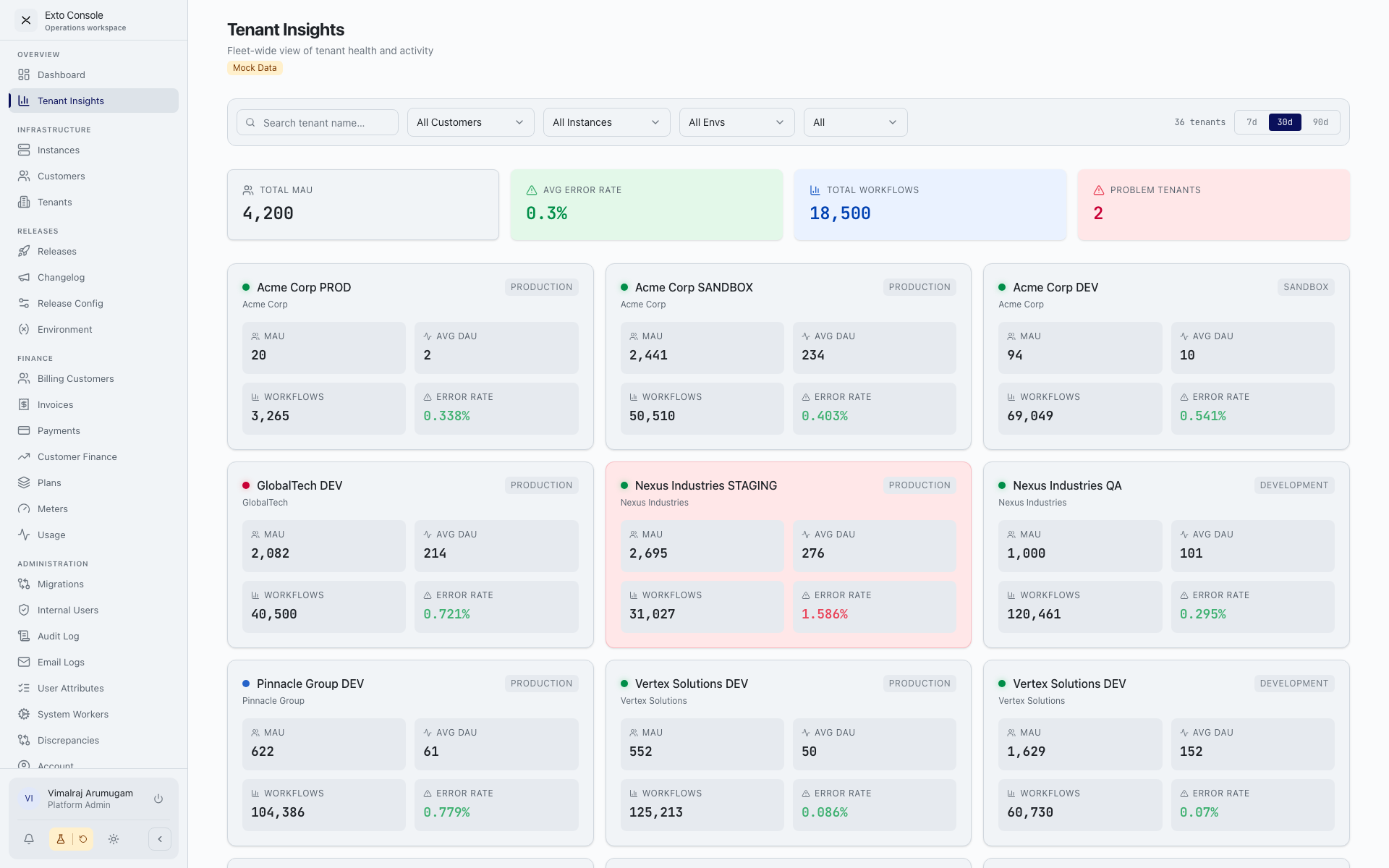The height and width of the screenshot is (868, 1389).
Task: Click the 120,461 workflows value
Action: tap(1034, 614)
